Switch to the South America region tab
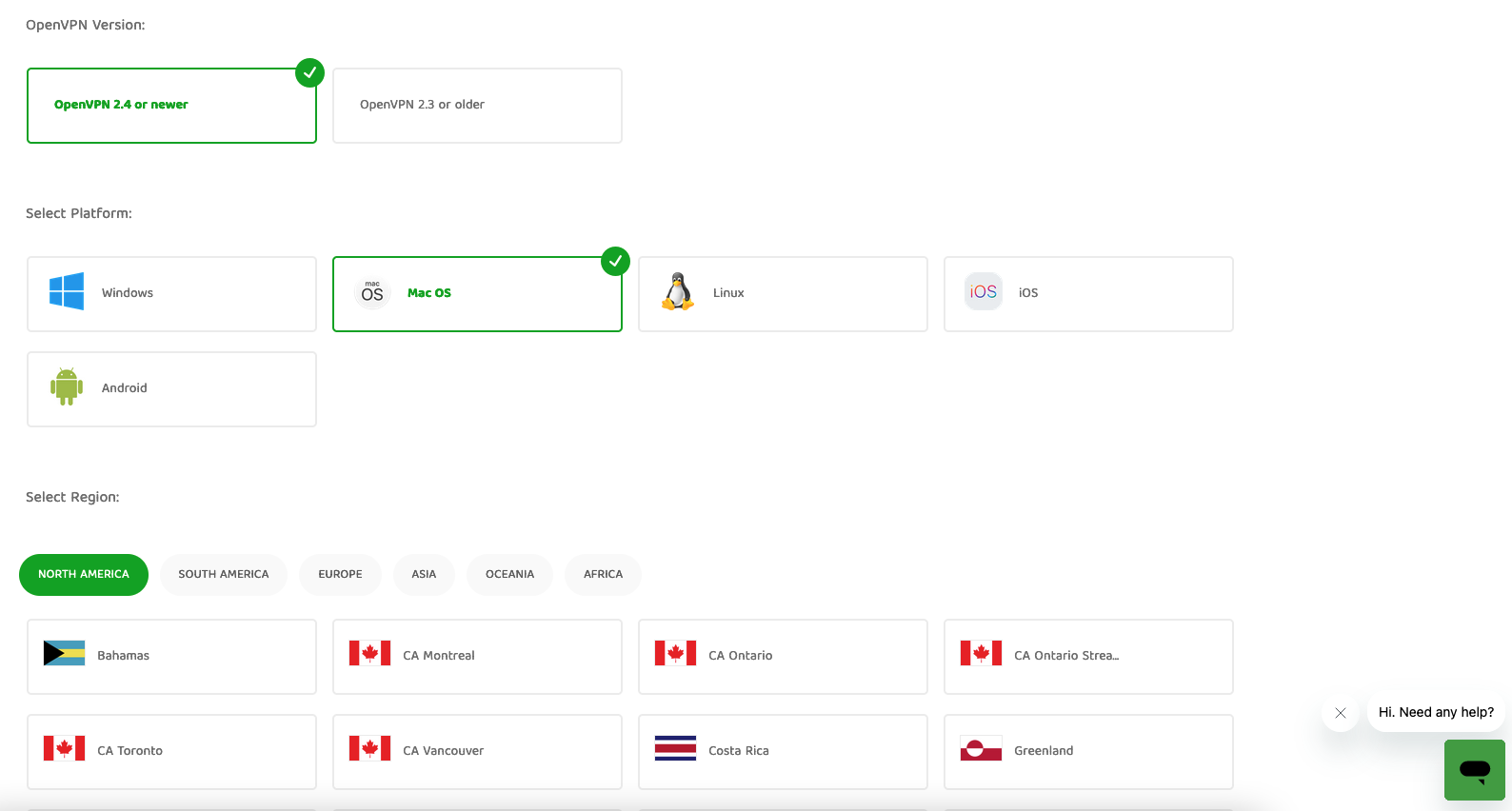 coord(224,575)
